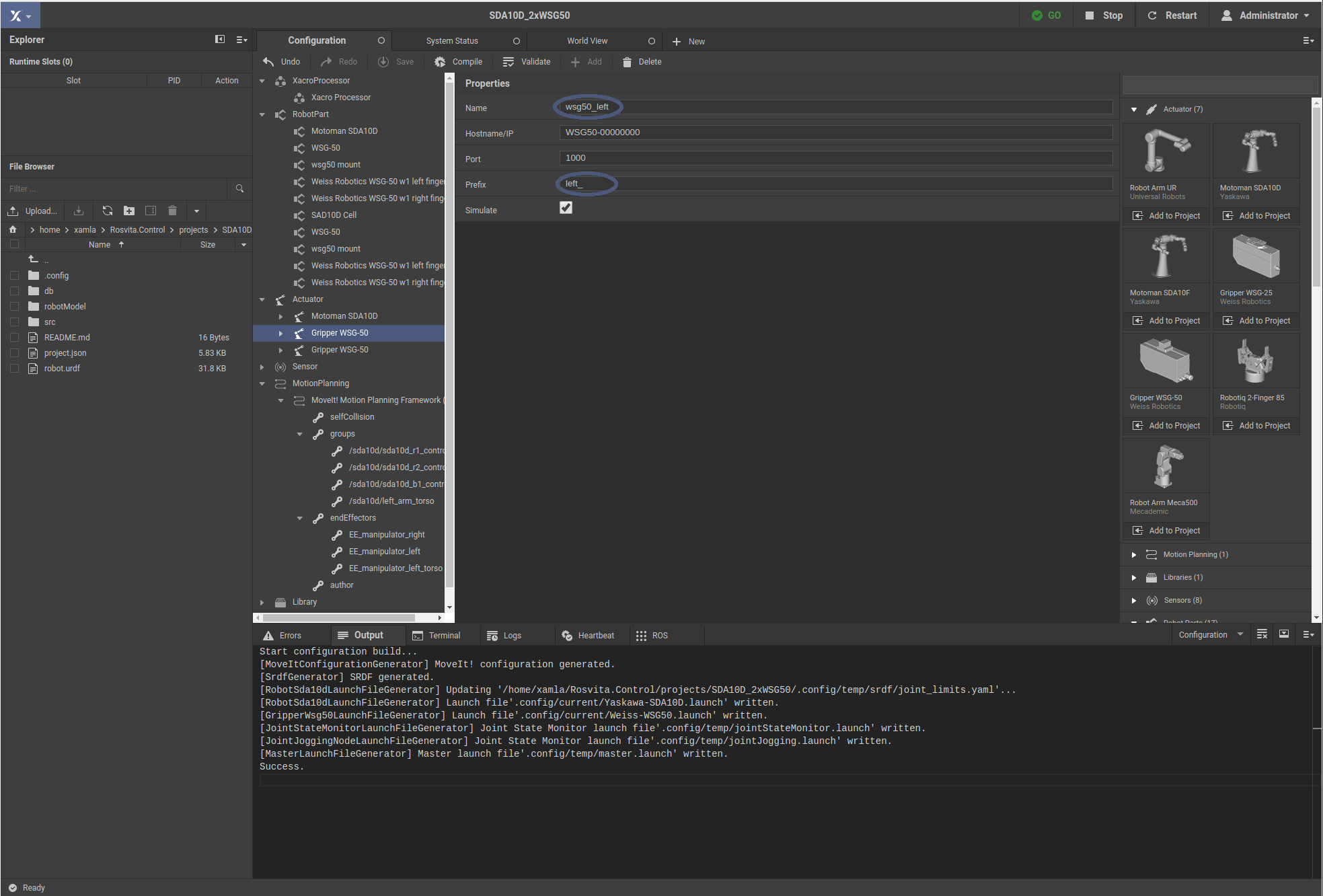Click the Delete trash icon in Configuration toolbar
1323x896 pixels.
click(627, 62)
